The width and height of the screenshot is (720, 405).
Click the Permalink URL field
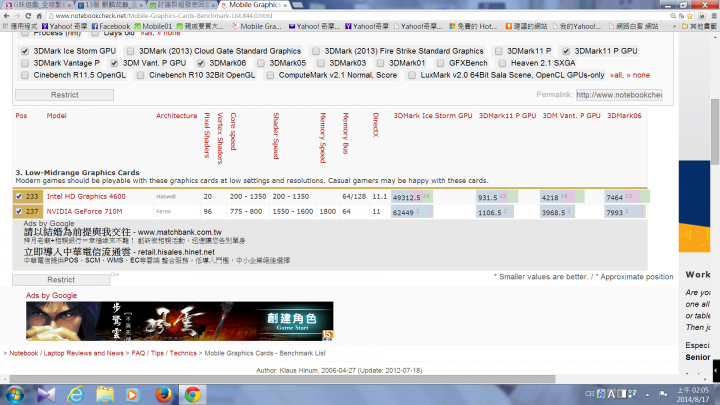pyautogui.click(x=619, y=95)
